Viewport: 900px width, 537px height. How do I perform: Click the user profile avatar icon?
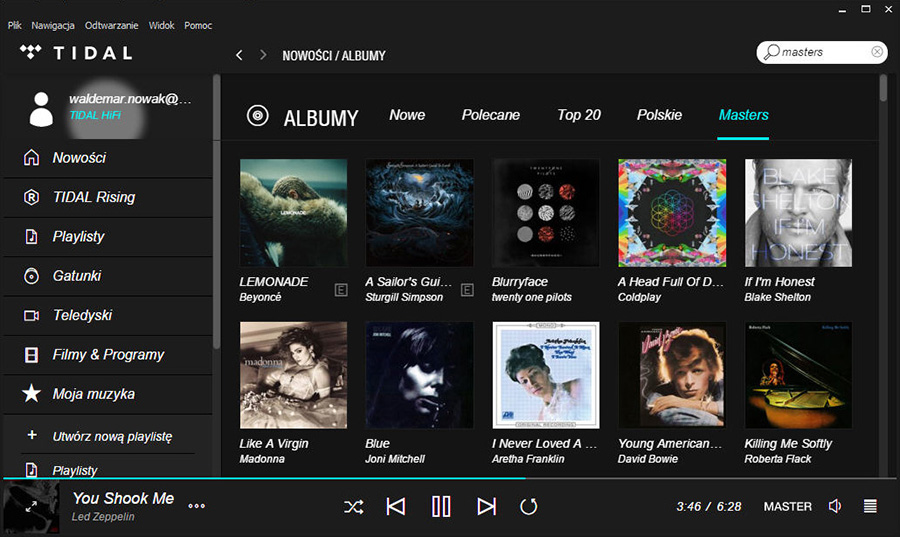tap(41, 109)
